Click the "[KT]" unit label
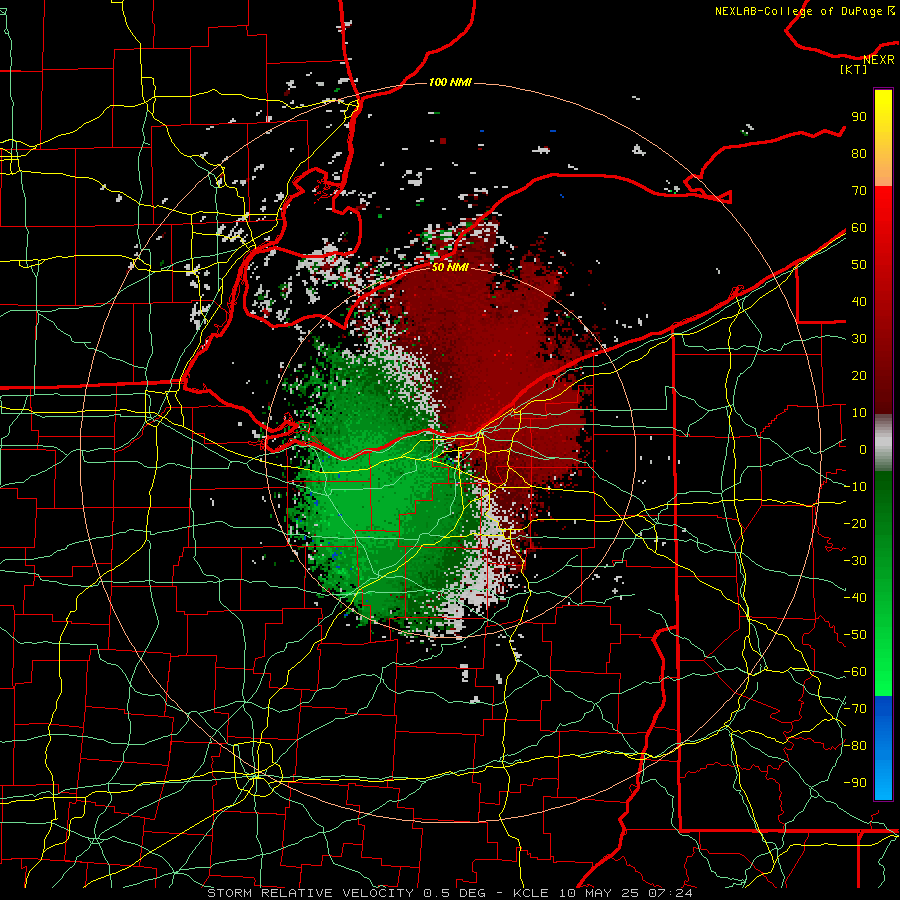 [854, 69]
